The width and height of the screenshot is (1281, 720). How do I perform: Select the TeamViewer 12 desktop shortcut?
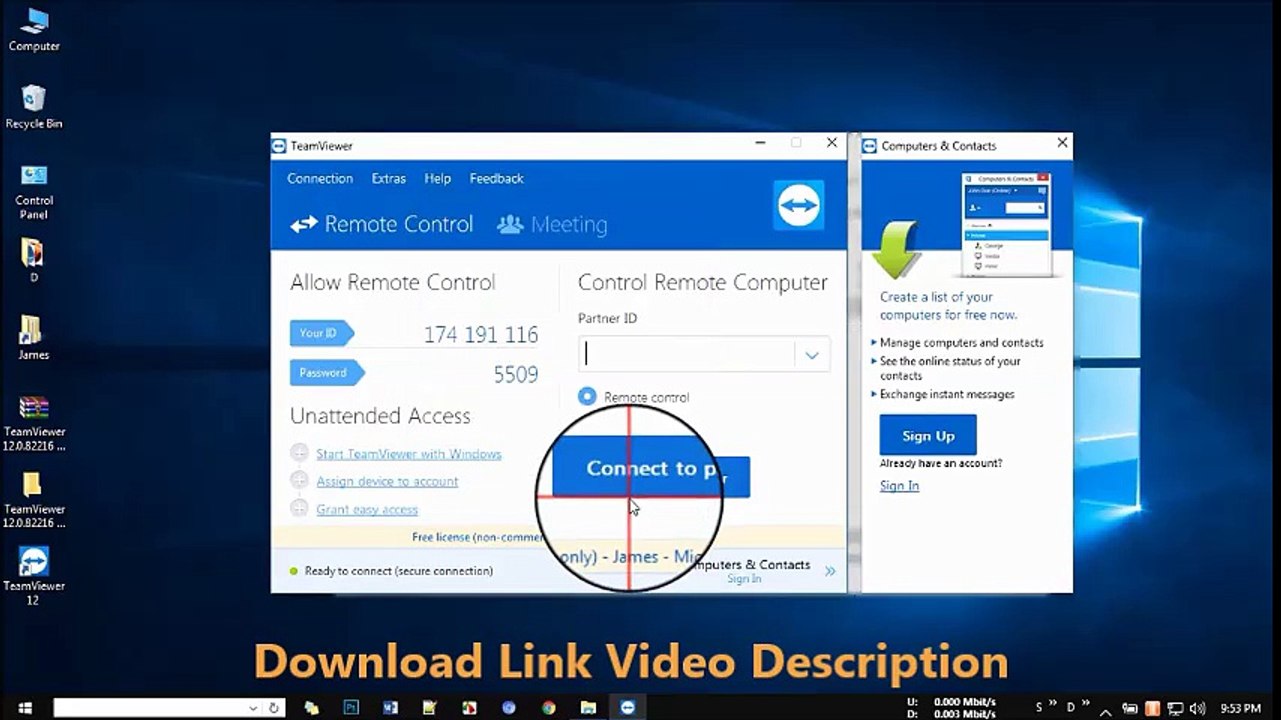(34, 576)
